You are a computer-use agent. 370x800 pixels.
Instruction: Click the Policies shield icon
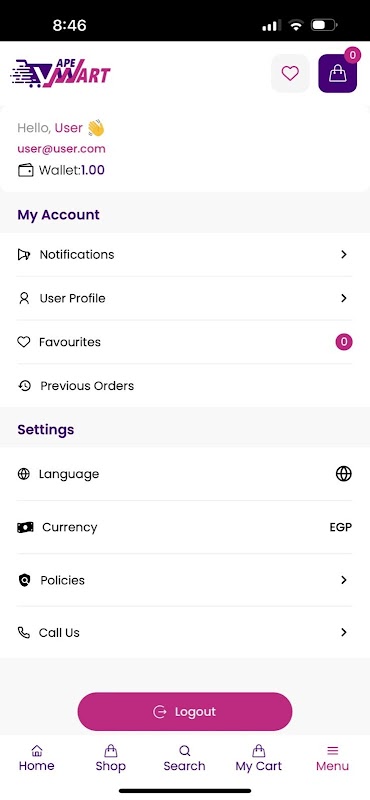pyautogui.click(x=24, y=580)
